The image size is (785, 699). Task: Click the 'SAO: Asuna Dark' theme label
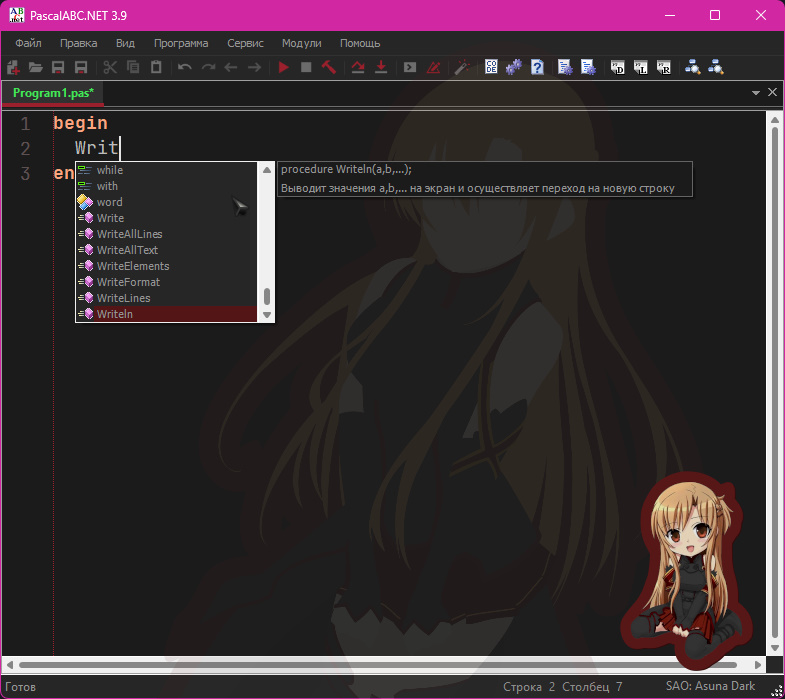(710, 686)
